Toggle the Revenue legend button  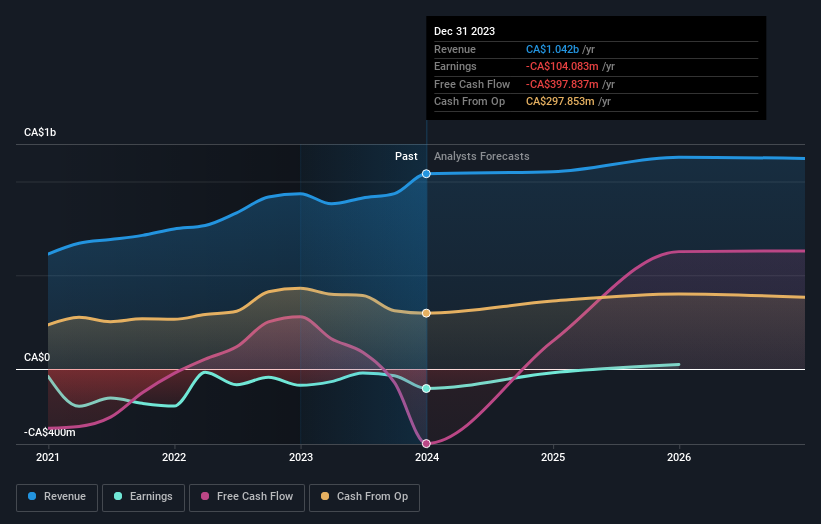pyautogui.click(x=57, y=497)
